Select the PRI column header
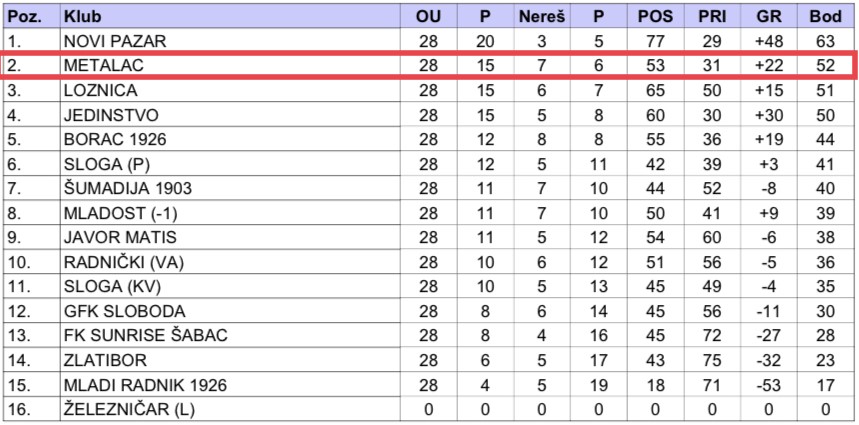 [712, 17]
